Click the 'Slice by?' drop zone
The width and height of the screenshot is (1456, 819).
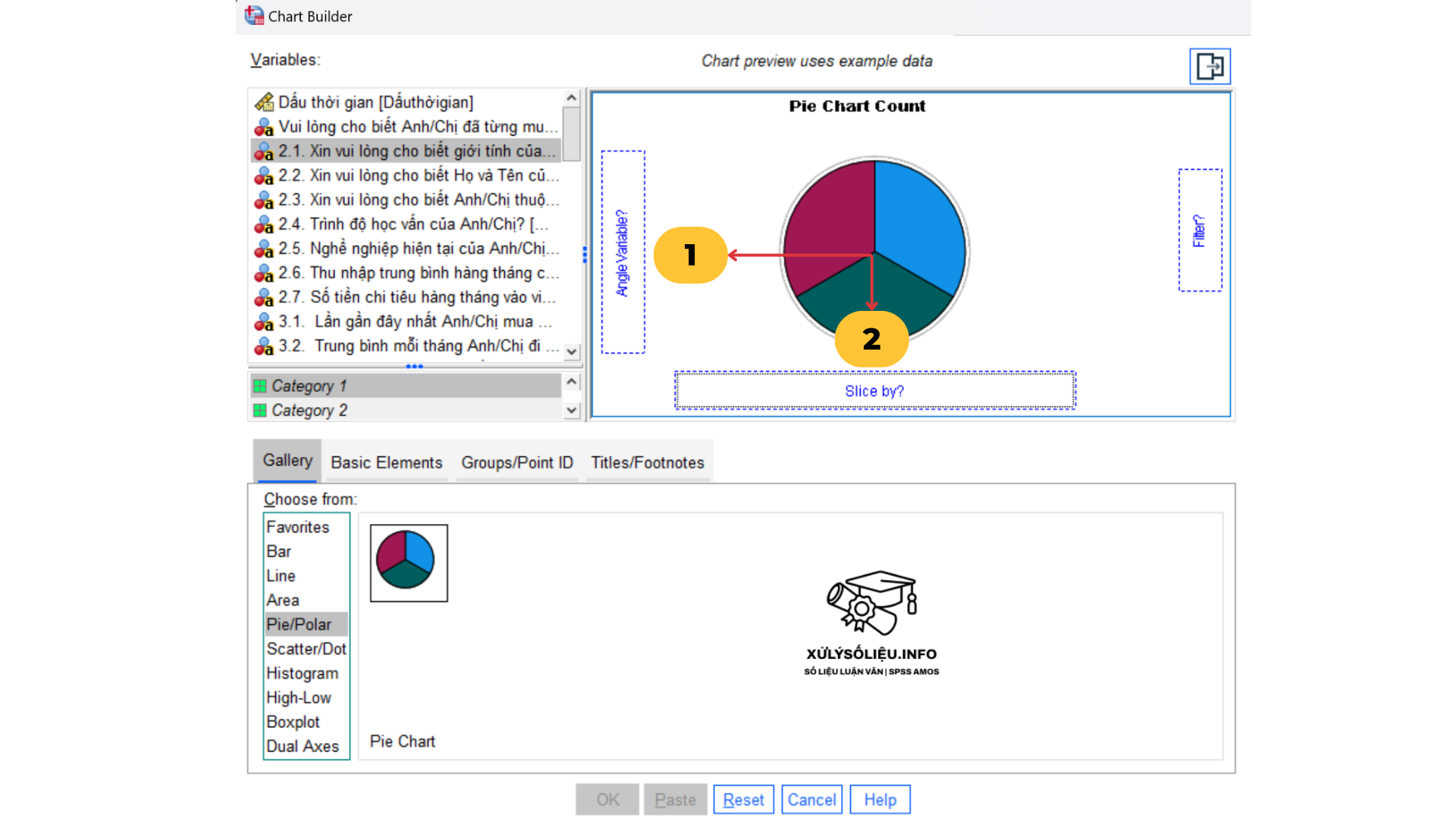(874, 391)
